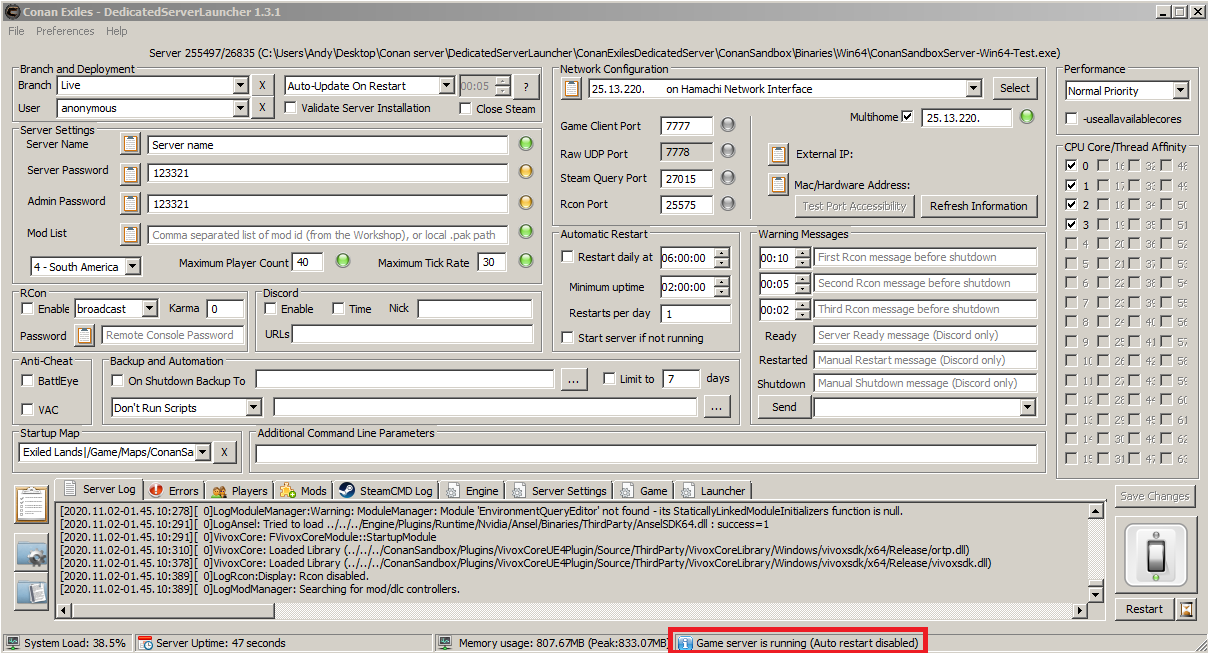Click the Server Uptime clock icon
Image resolution: width=1208 pixels, height=653 pixels.
145,643
